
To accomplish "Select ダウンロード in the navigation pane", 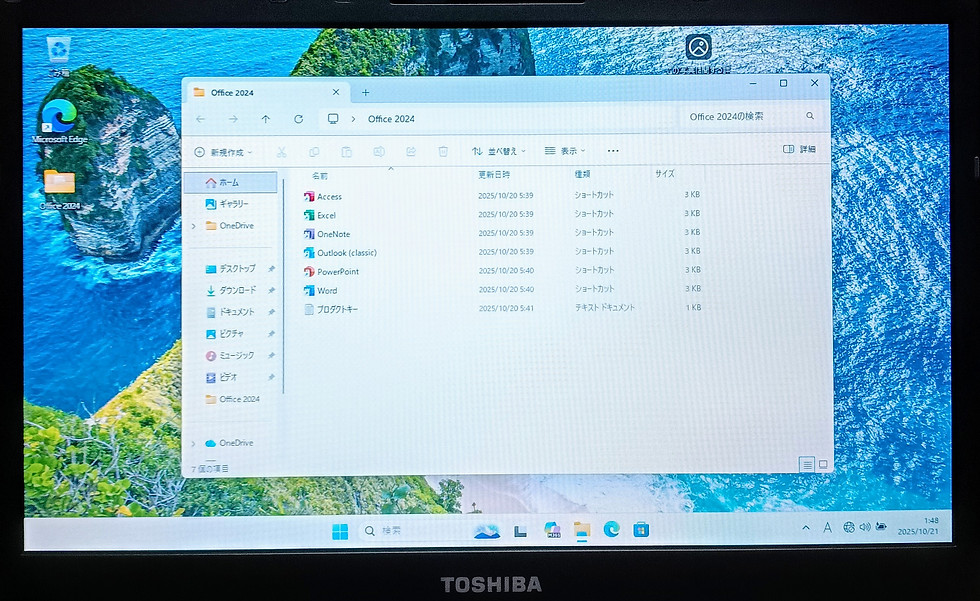I will 232,291.
